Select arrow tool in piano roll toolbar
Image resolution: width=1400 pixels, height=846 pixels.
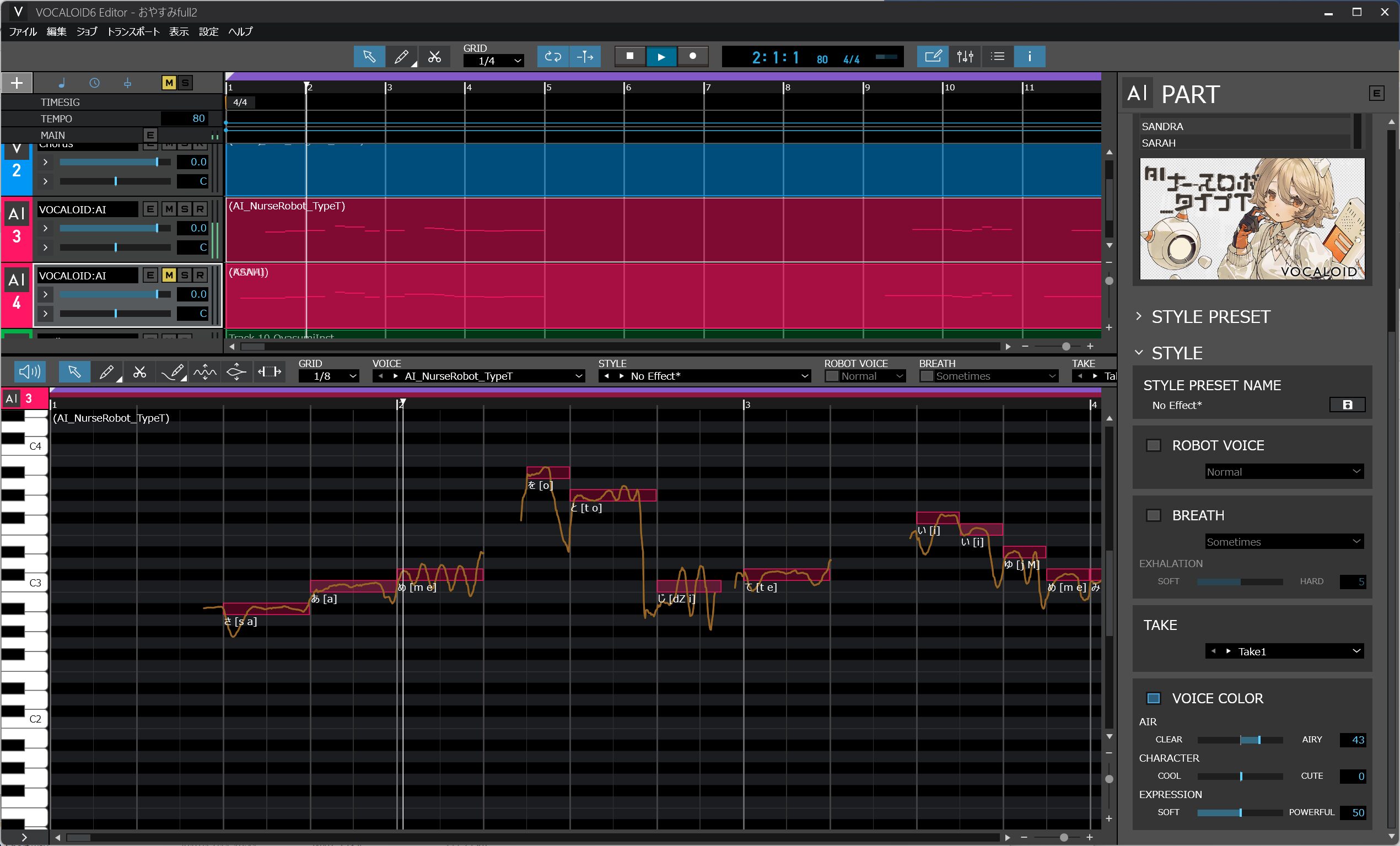[x=74, y=372]
